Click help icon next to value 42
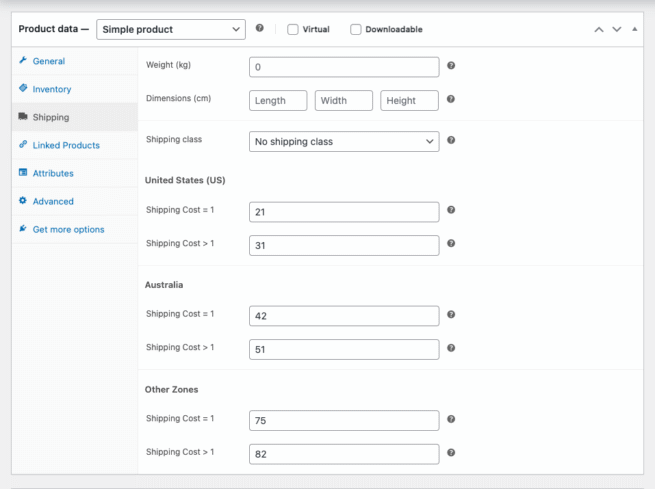 451,315
